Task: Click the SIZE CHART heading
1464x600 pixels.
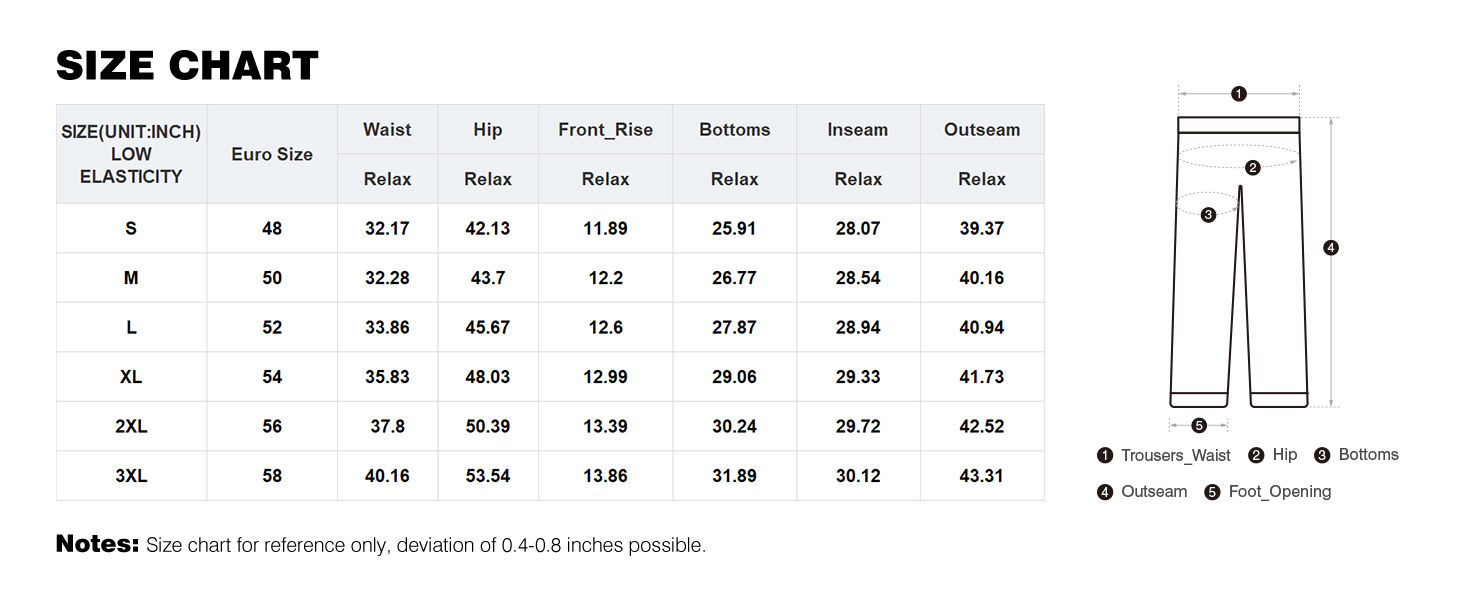Action: (x=187, y=66)
